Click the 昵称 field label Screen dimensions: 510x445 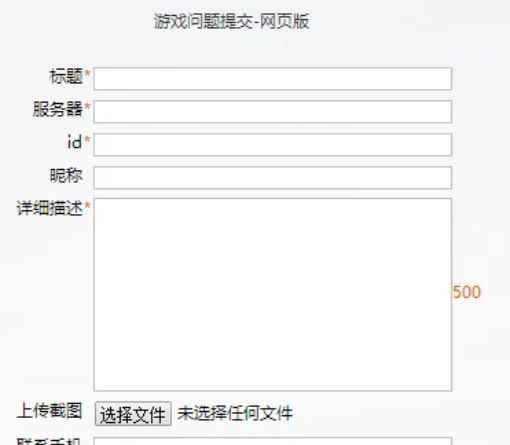coord(66,175)
